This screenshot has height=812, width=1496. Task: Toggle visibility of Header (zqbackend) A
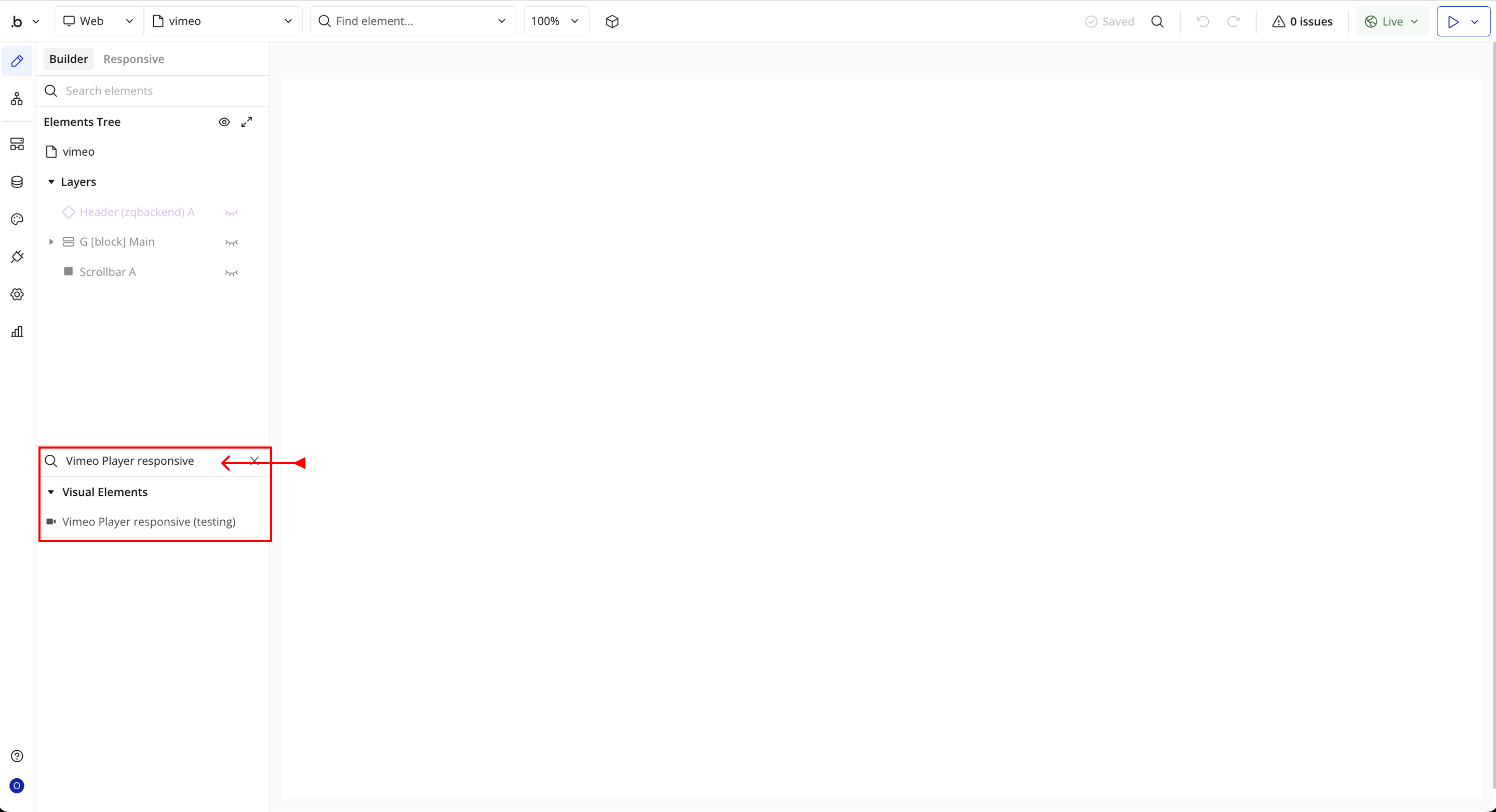(232, 212)
